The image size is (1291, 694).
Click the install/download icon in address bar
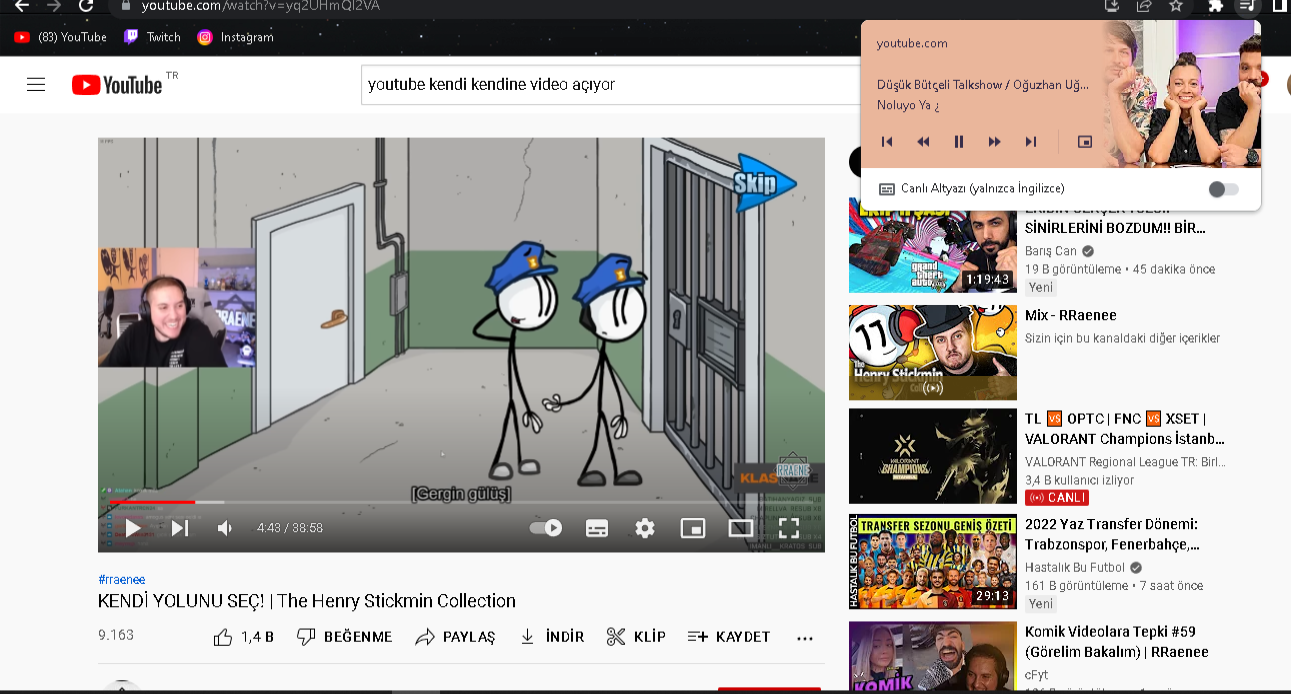coord(1111,6)
